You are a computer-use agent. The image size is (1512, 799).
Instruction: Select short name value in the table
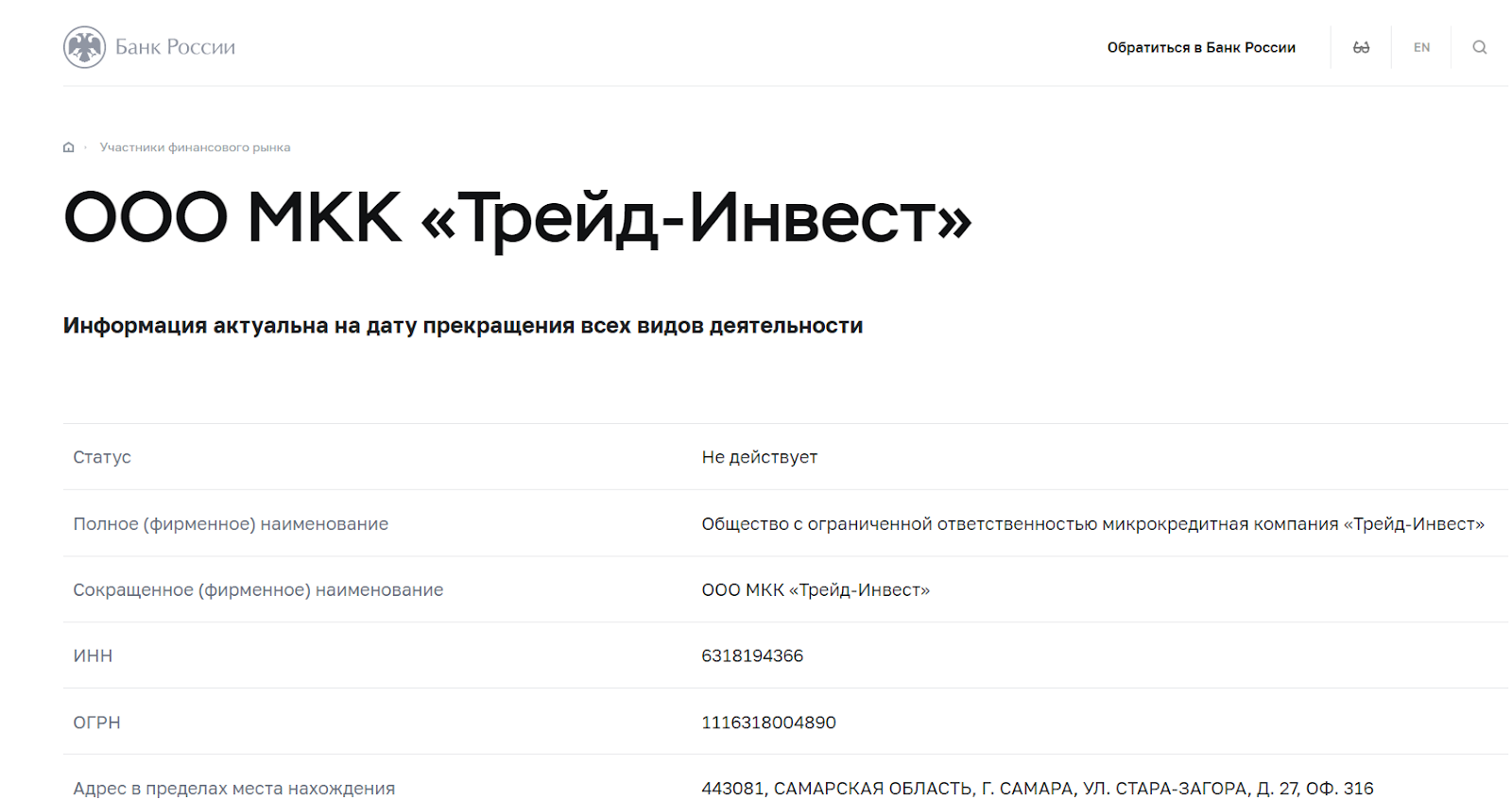tap(816, 590)
